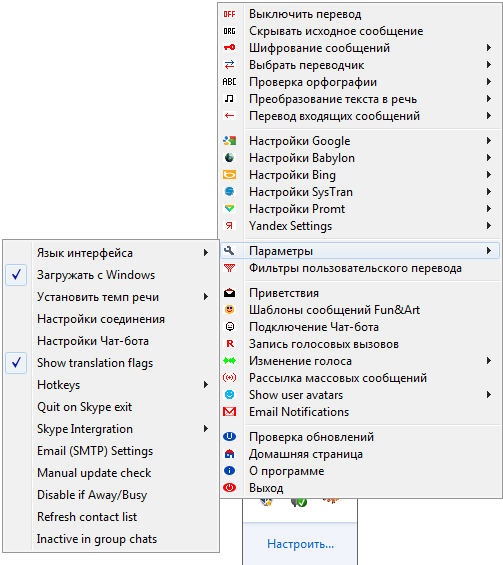
Task: Click the red left arrow incoming translation icon
Action: (x=230, y=116)
